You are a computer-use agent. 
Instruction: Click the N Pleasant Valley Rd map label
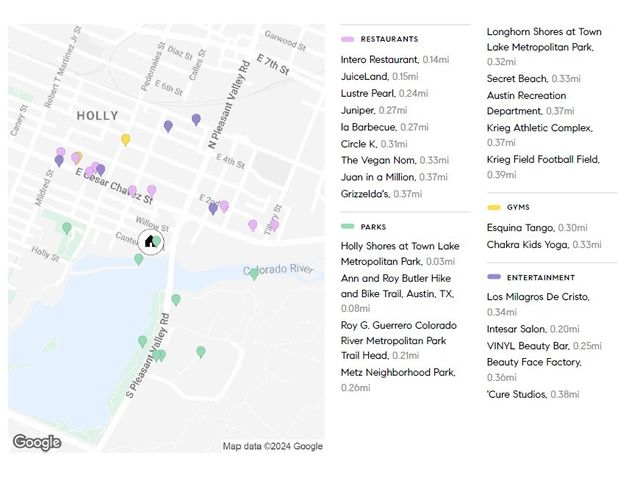229,104
